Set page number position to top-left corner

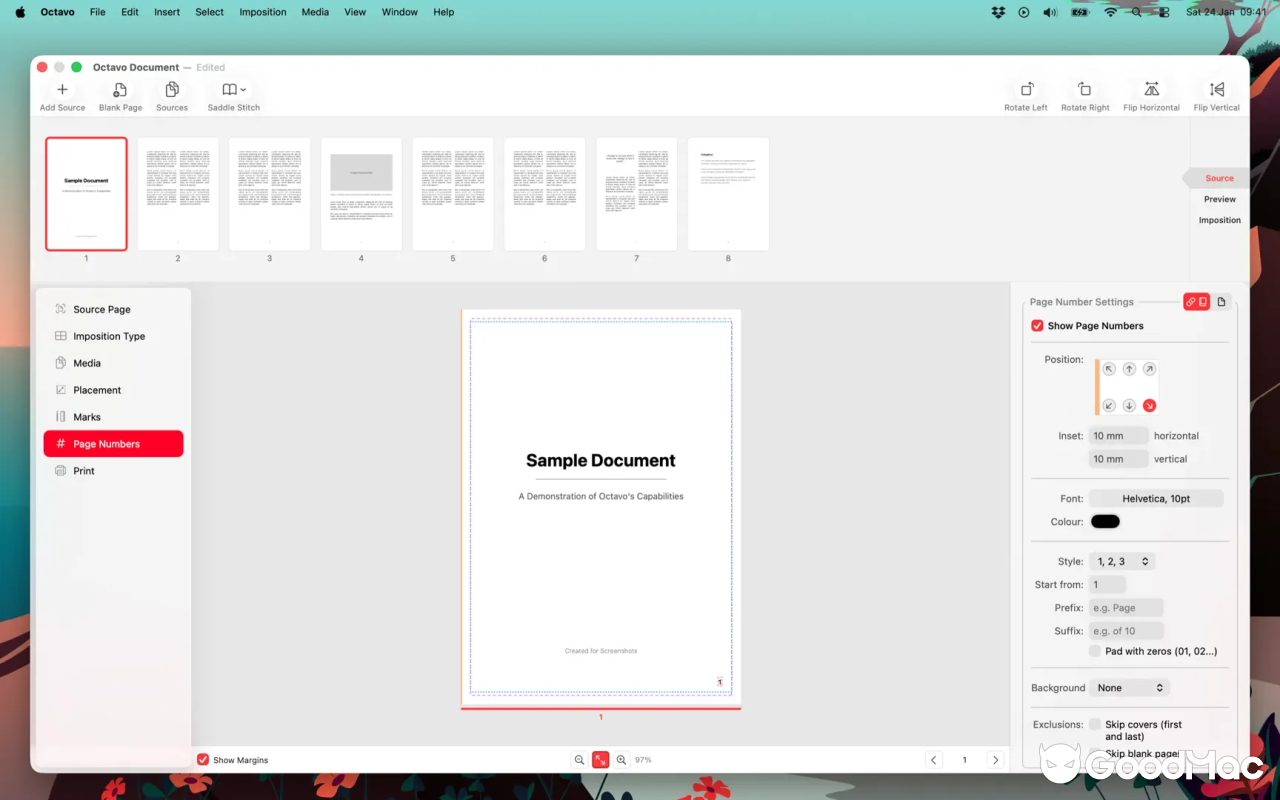pyautogui.click(x=1108, y=368)
